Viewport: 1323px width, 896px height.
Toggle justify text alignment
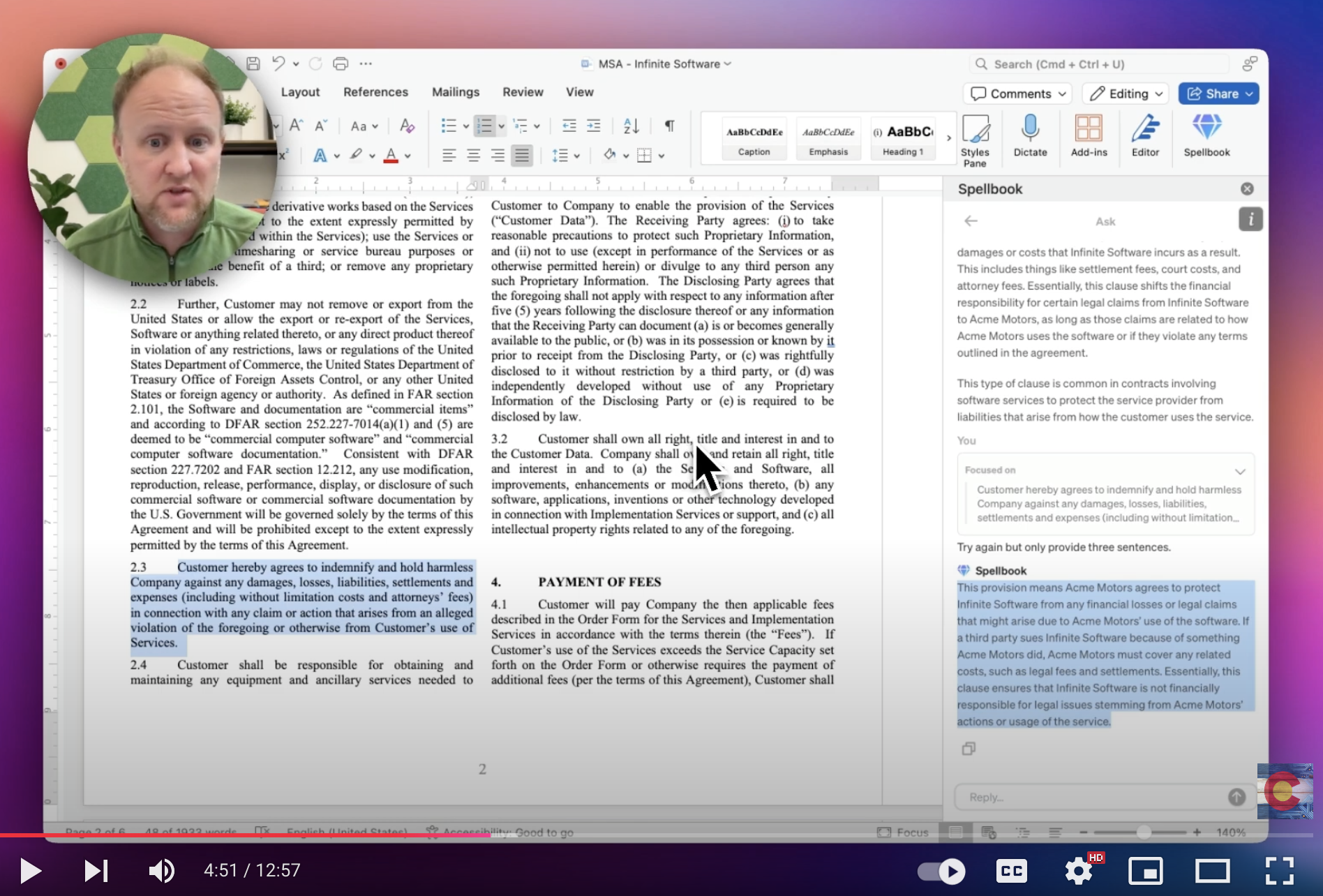click(x=521, y=155)
